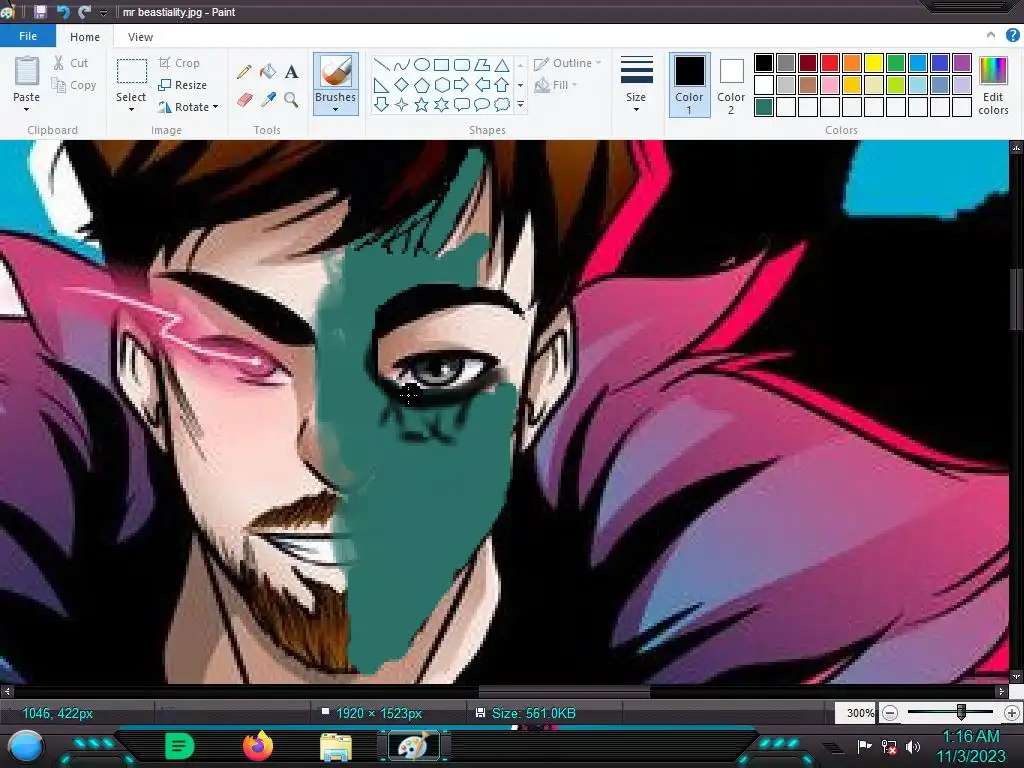Choose the Four-point star shape

tap(402, 104)
